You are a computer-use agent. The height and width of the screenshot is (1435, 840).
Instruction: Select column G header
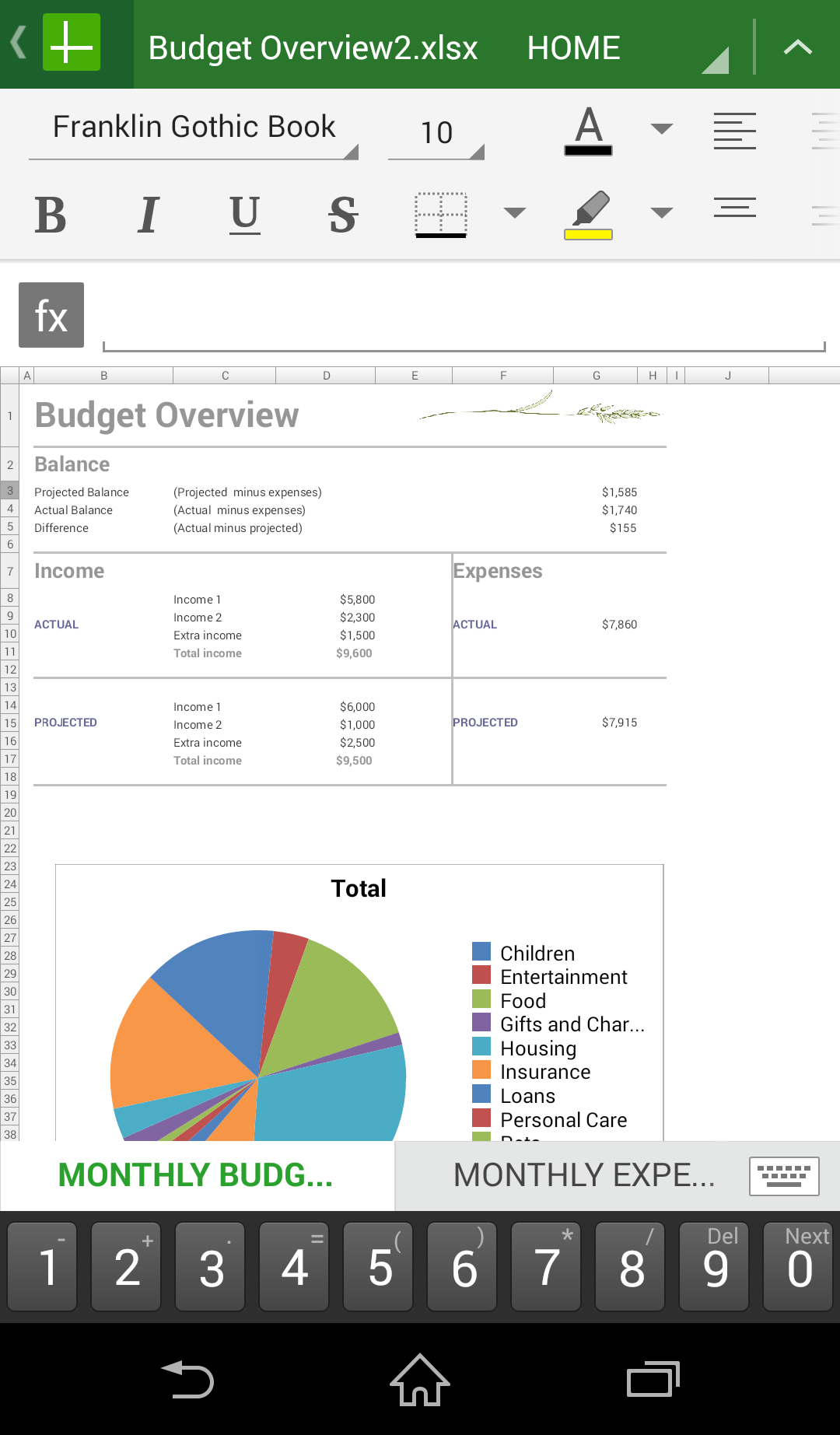pyautogui.click(x=597, y=376)
